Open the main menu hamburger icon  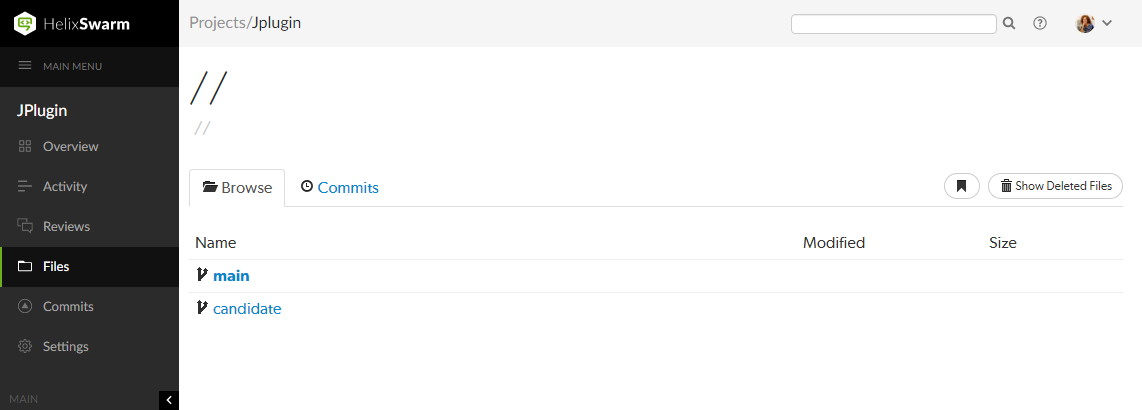[25, 66]
